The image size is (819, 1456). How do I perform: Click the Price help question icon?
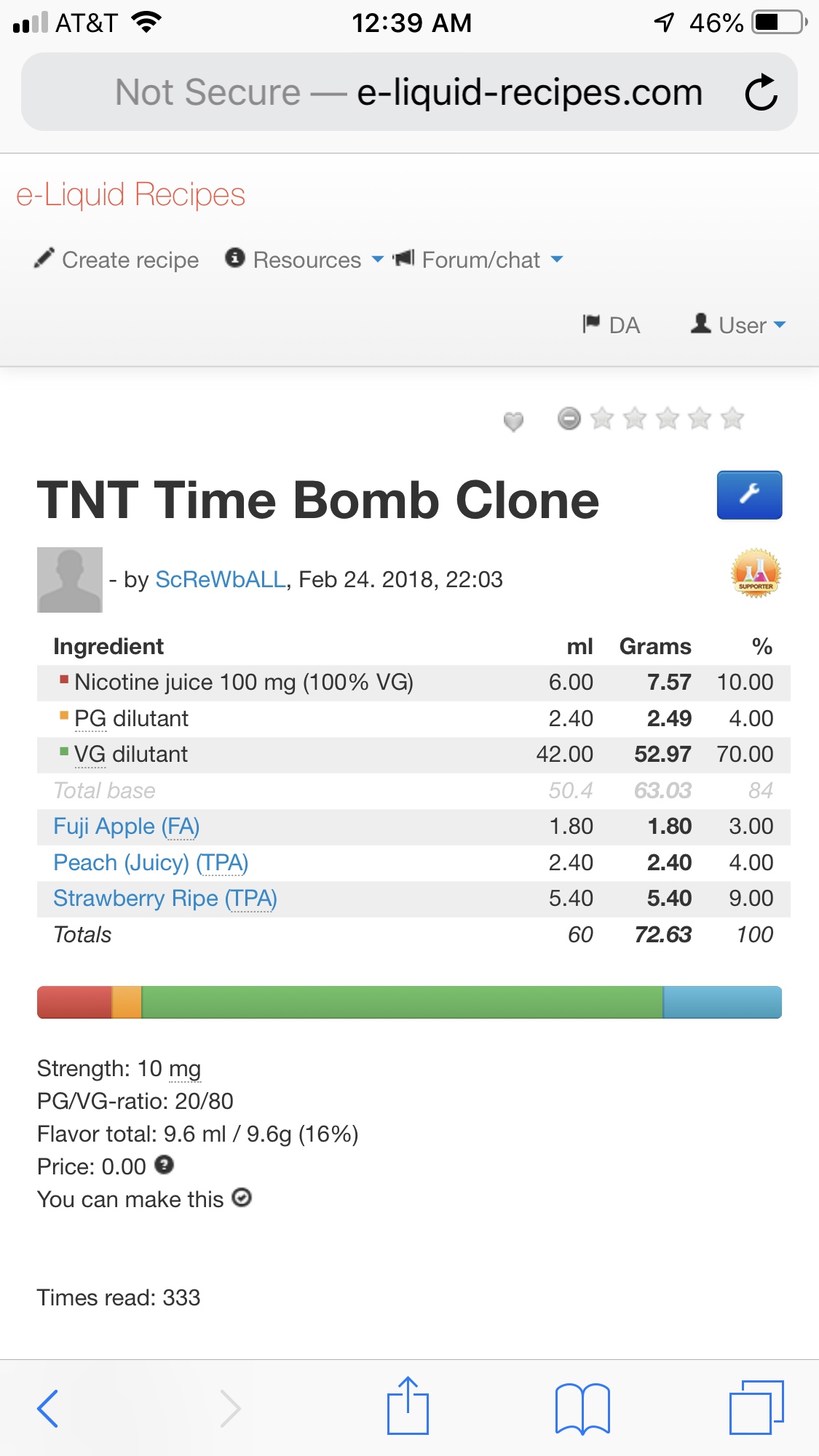coord(165,1166)
